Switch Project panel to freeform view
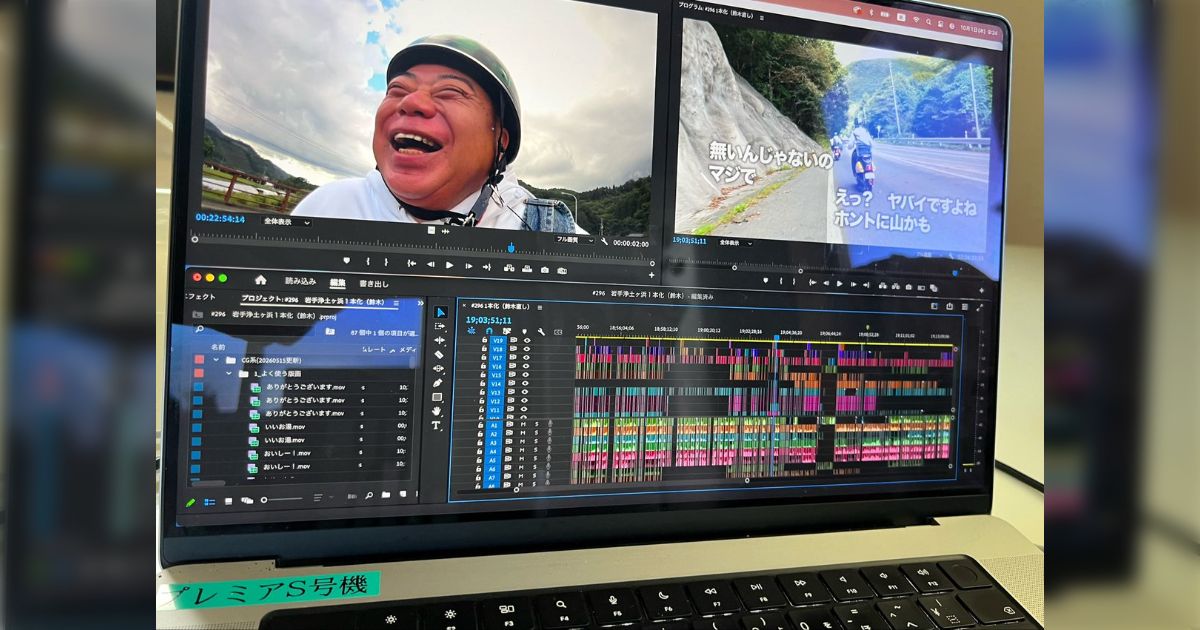 tap(247, 500)
